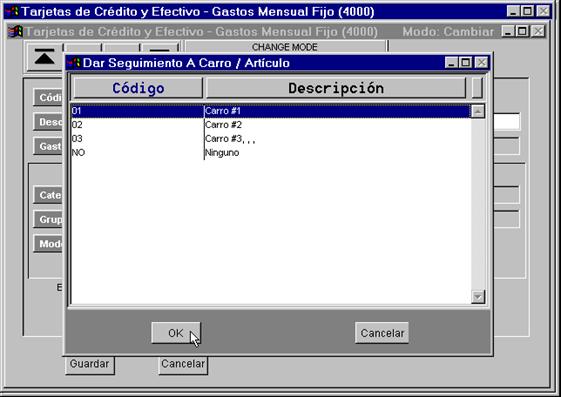Minimize the Dar Seguimiento A Carro dialog
The width and height of the screenshot is (561, 397).
point(451,63)
